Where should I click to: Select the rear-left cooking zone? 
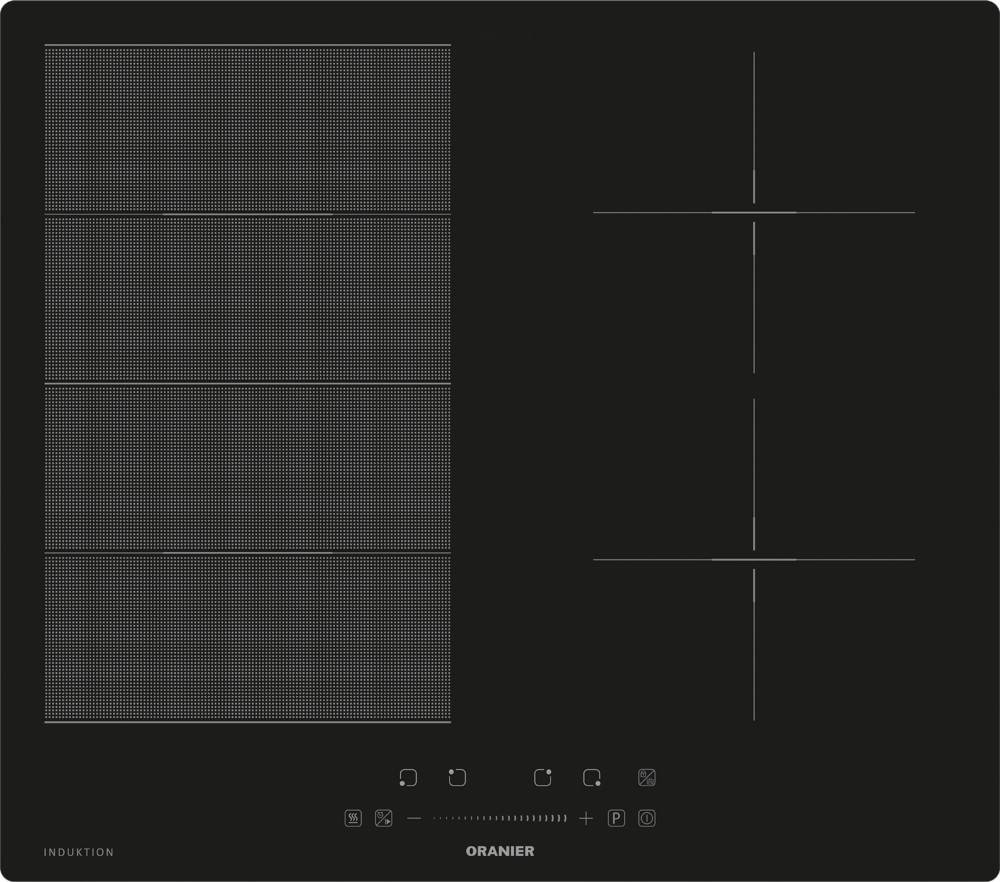457,778
